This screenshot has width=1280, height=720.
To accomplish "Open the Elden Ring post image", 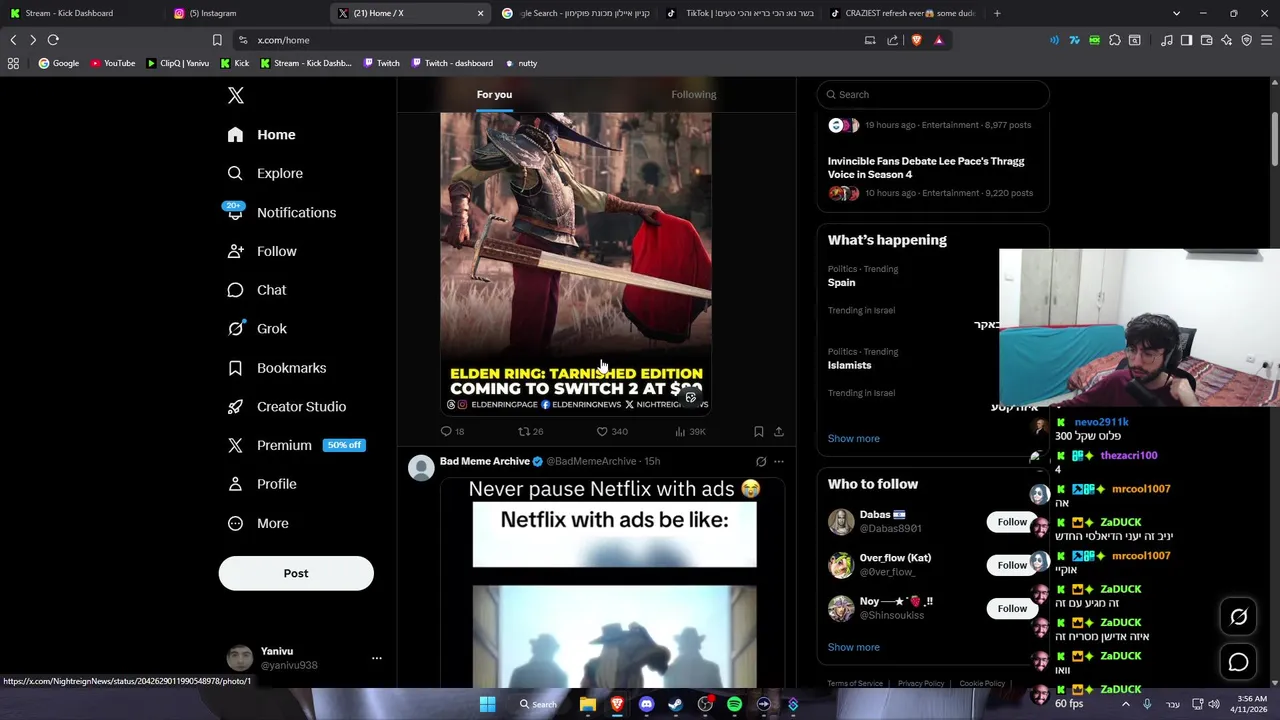I will pyautogui.click(x=576, y=262).
